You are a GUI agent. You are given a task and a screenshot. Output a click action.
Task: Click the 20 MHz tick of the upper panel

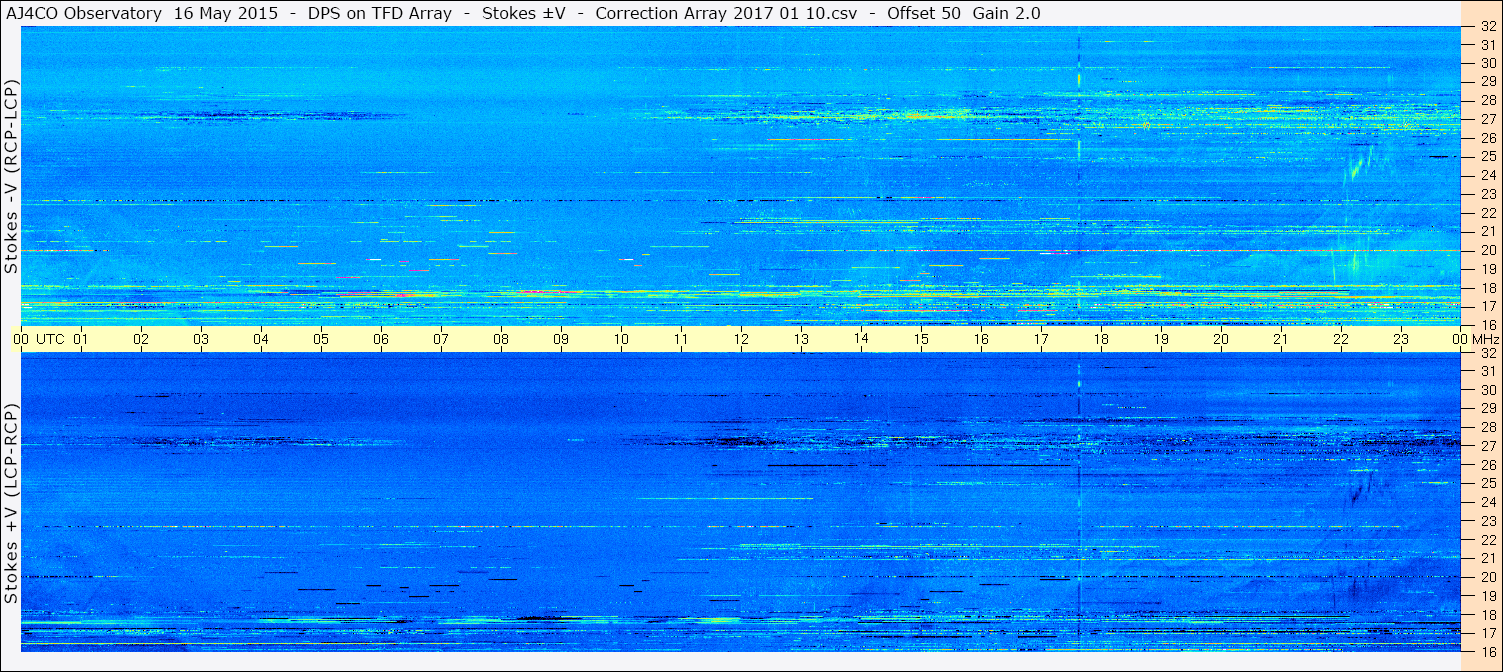(x=1488, y=250)
